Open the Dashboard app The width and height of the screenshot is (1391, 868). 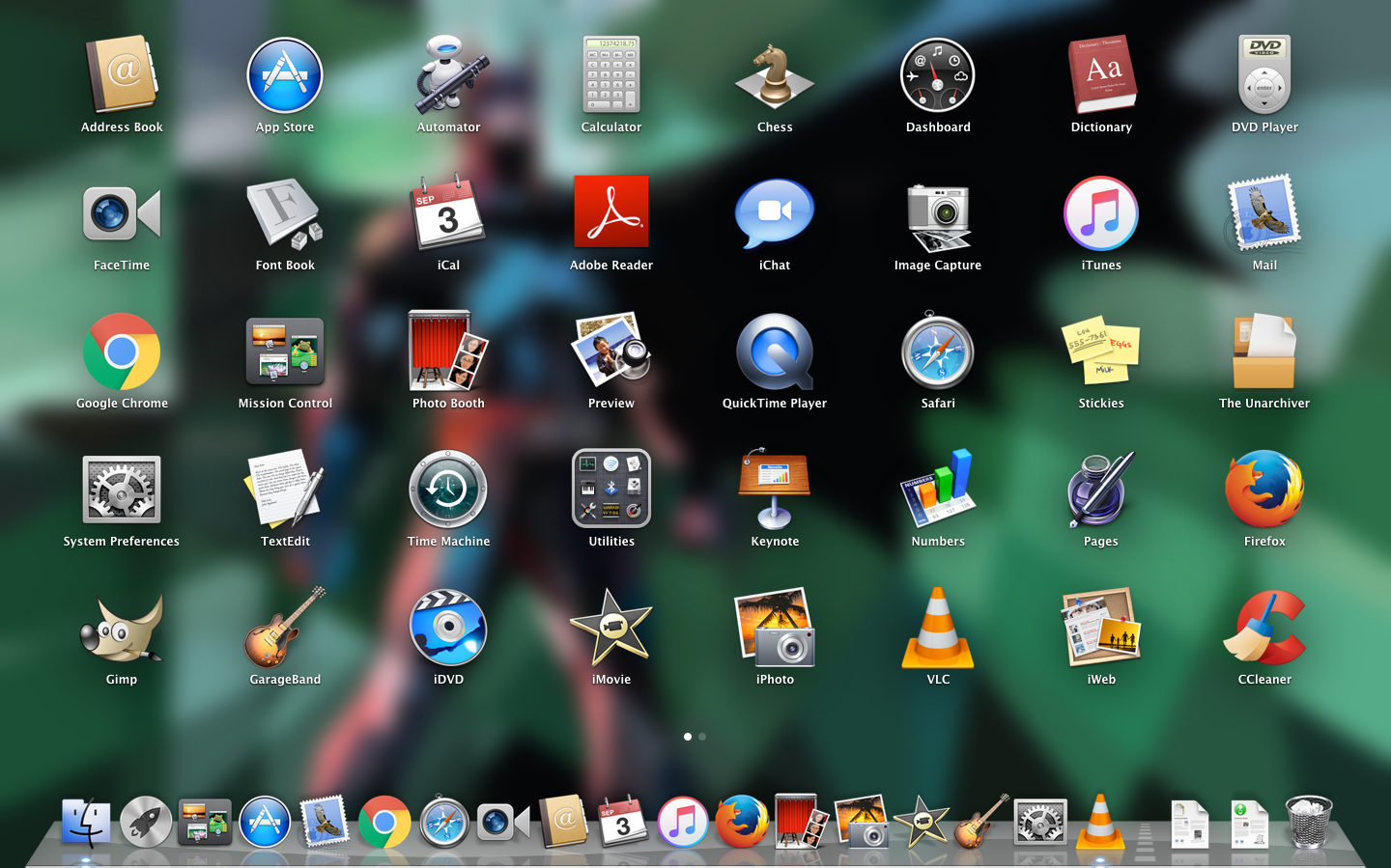[x=938, y=75]
